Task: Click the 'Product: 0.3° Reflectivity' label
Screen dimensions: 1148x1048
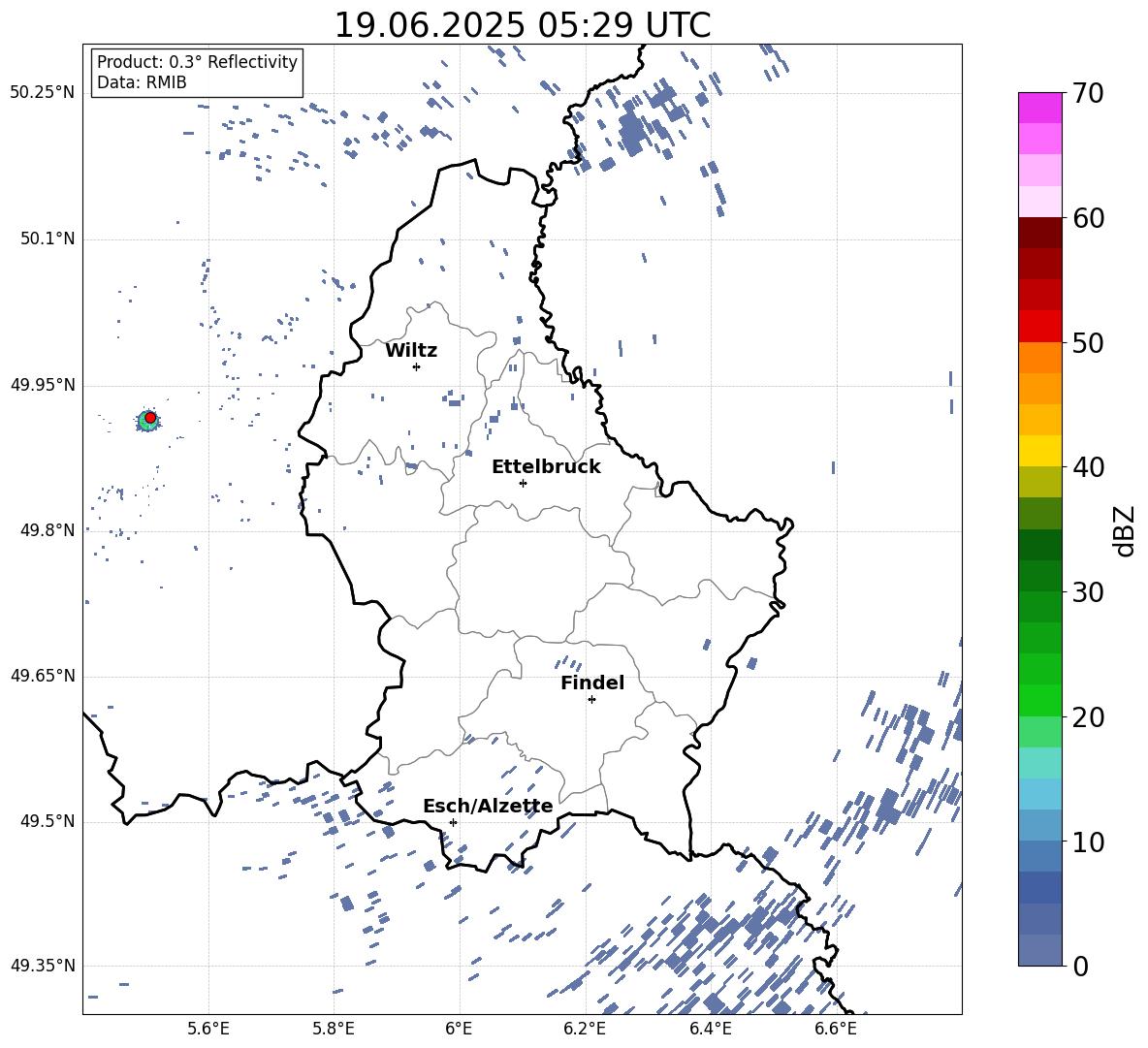Action: (197, 61)
